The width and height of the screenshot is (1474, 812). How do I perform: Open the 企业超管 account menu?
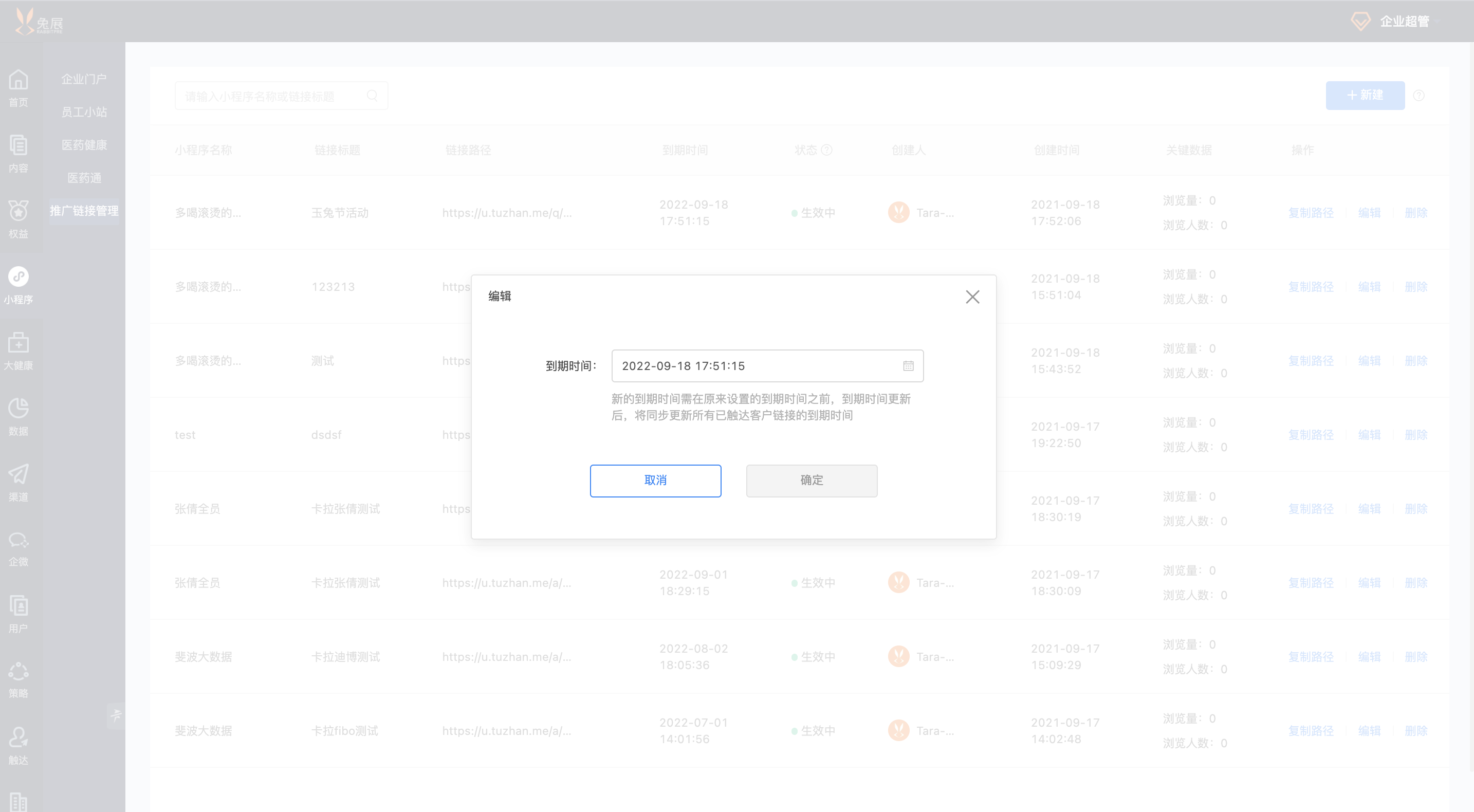[x=1404, y=22]
